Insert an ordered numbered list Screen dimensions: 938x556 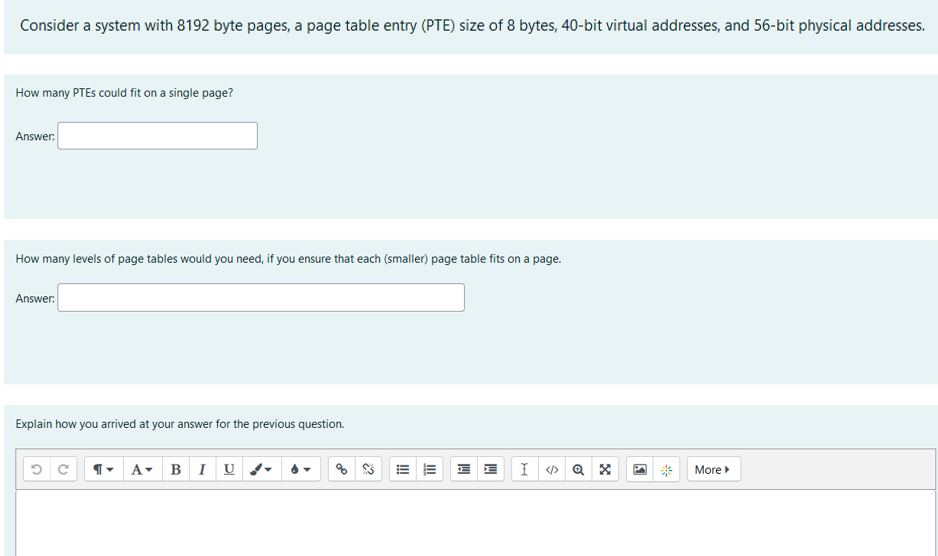pos(430,469)
